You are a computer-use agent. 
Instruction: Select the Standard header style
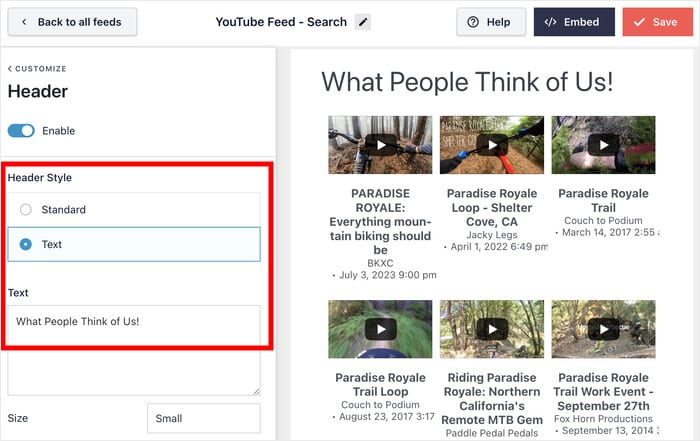click(26, 210)
